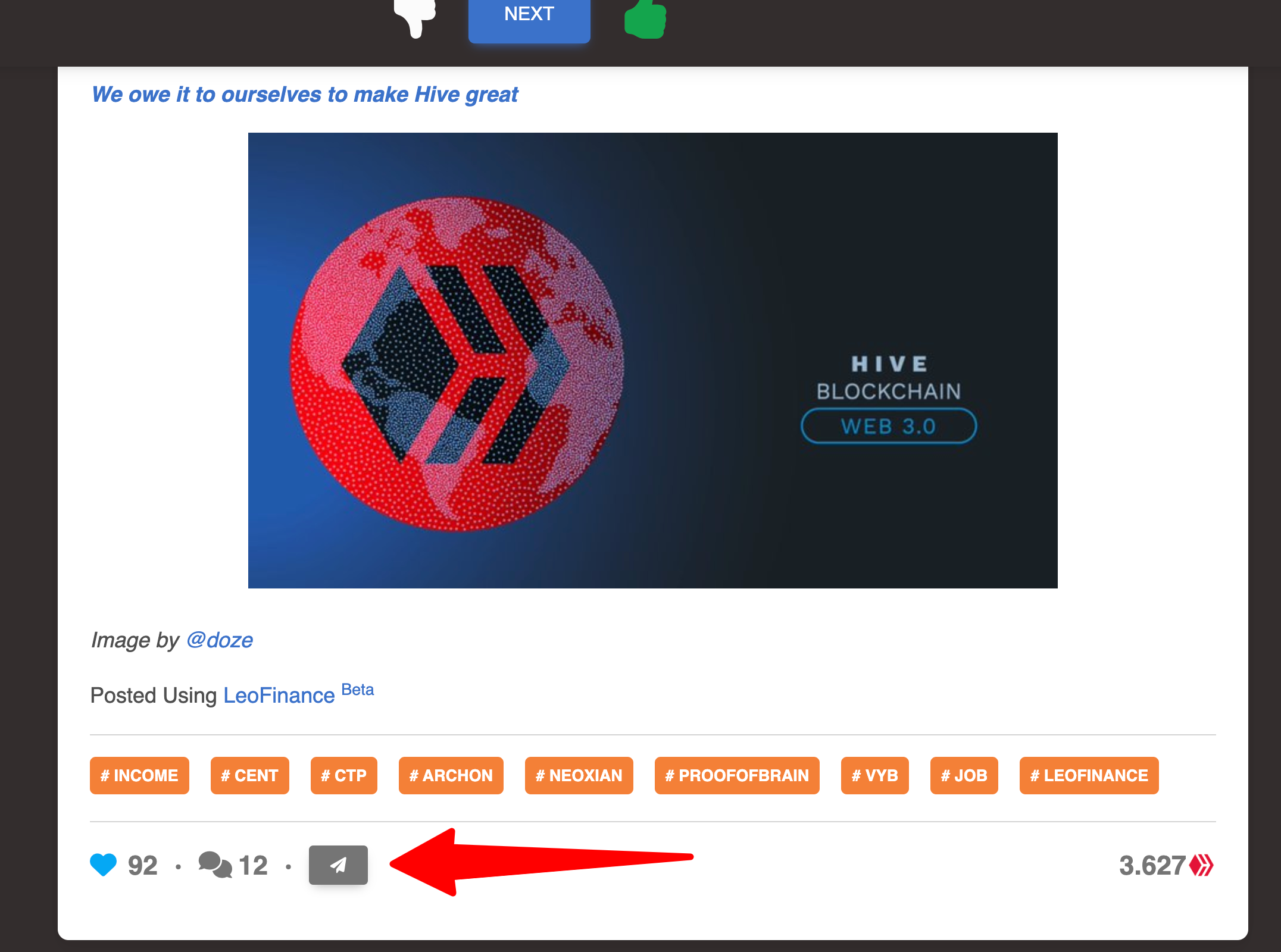
Task: Select the # CENT tag
Action: pyautogui.click(x=249, y=776)
